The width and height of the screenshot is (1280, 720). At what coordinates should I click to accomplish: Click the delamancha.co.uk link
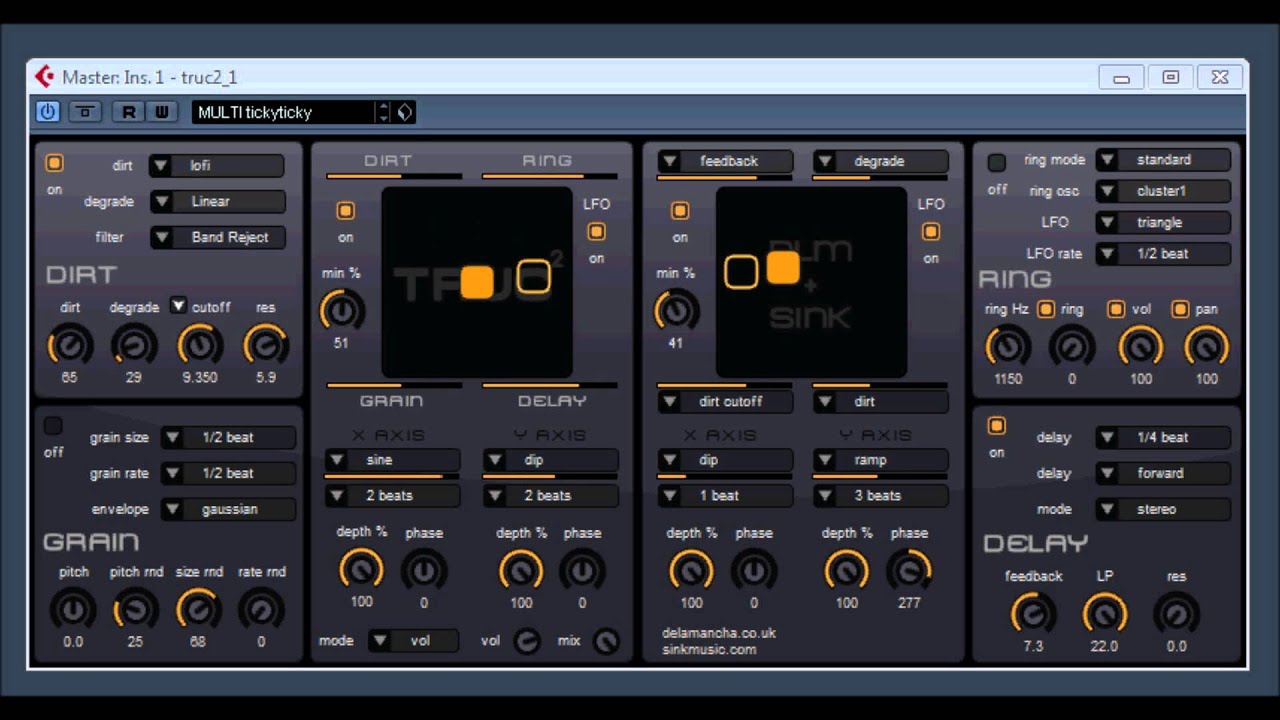(718, 633)
